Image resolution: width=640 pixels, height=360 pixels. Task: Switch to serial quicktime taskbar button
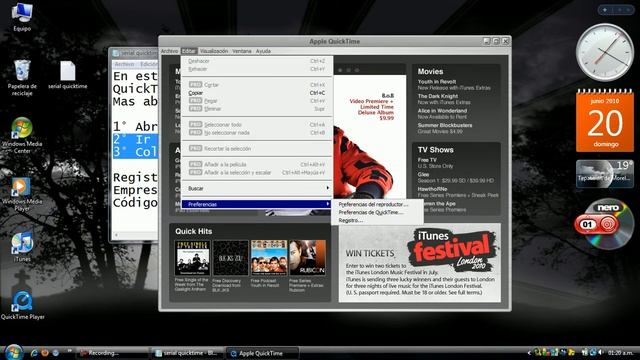point(187,353)
